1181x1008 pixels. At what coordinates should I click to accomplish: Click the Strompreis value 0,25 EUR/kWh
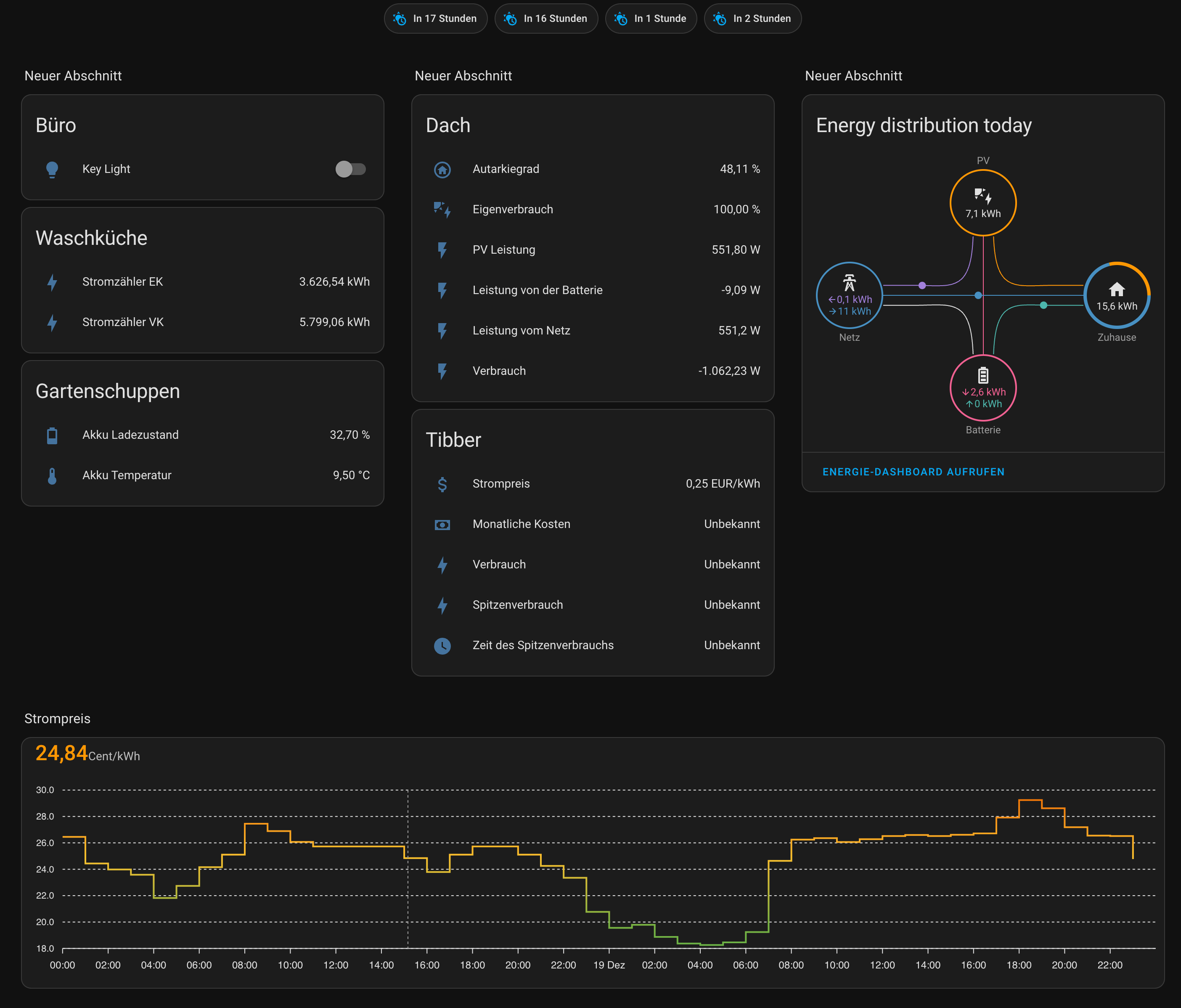[x=723, y=484]
